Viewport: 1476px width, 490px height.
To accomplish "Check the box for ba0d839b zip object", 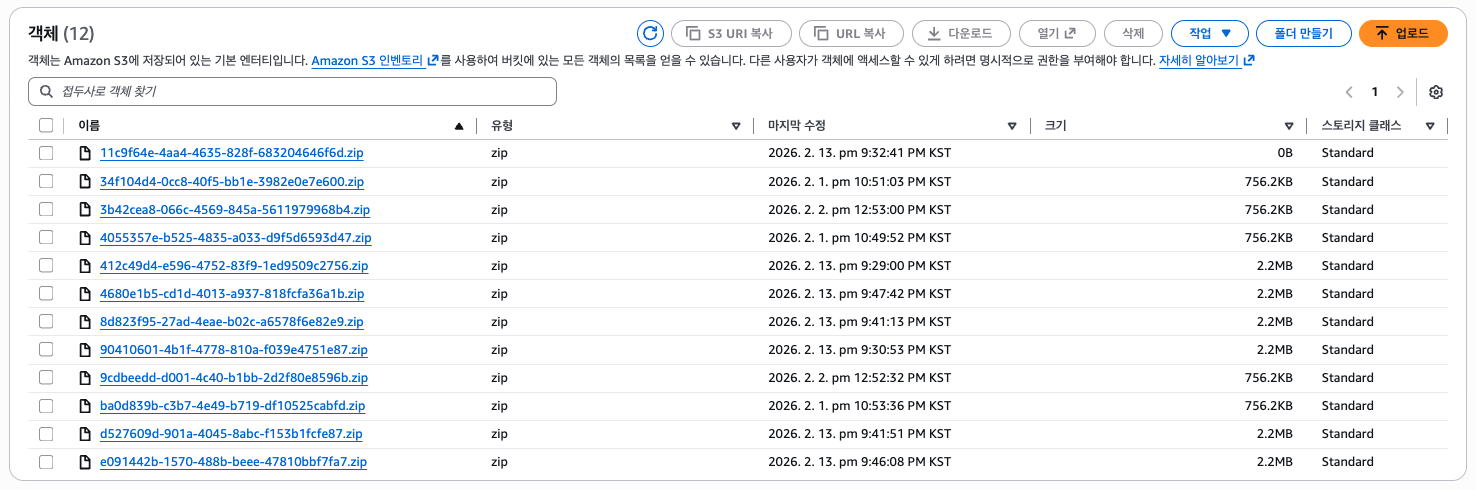I will (x=46, y=406).
